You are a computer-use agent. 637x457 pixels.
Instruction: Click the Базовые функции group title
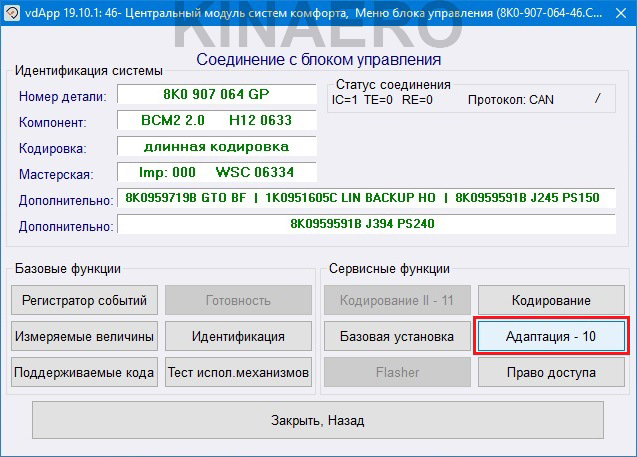coord(68,269)
